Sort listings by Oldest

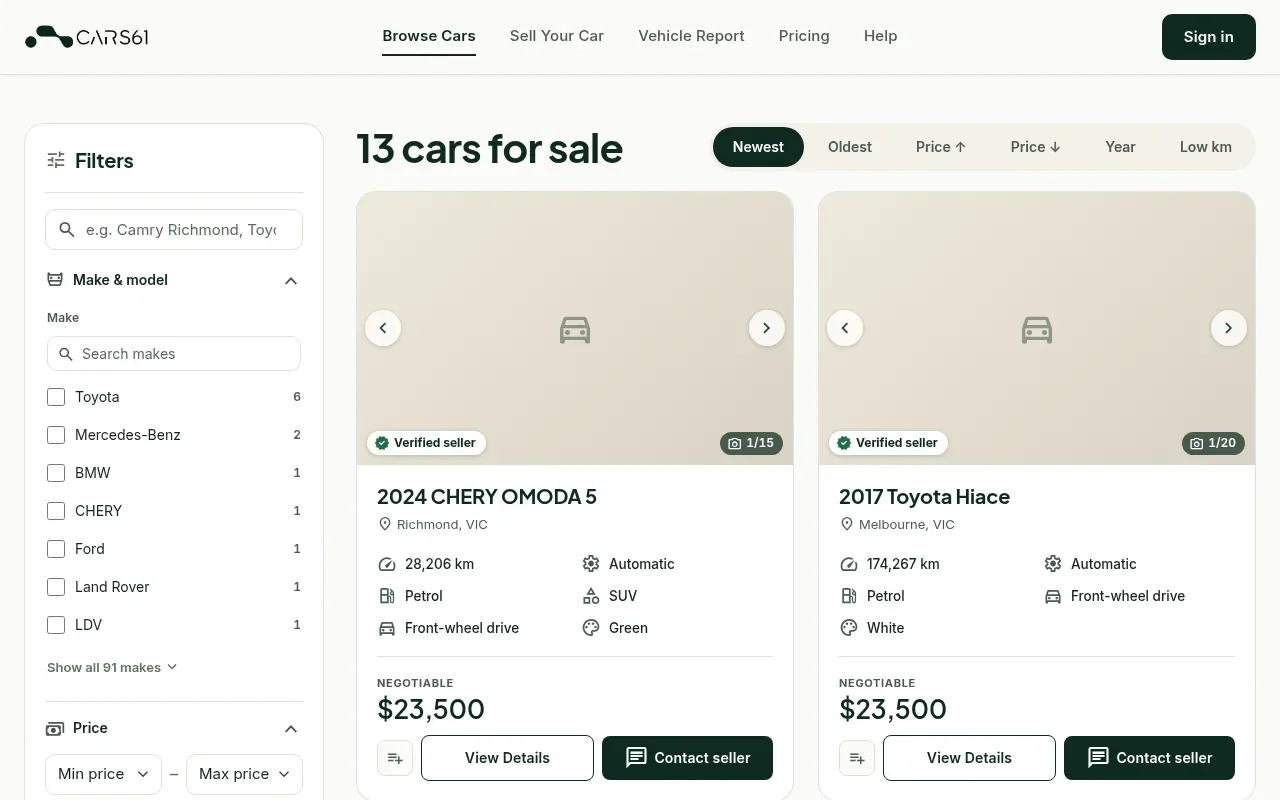(850, 147)
